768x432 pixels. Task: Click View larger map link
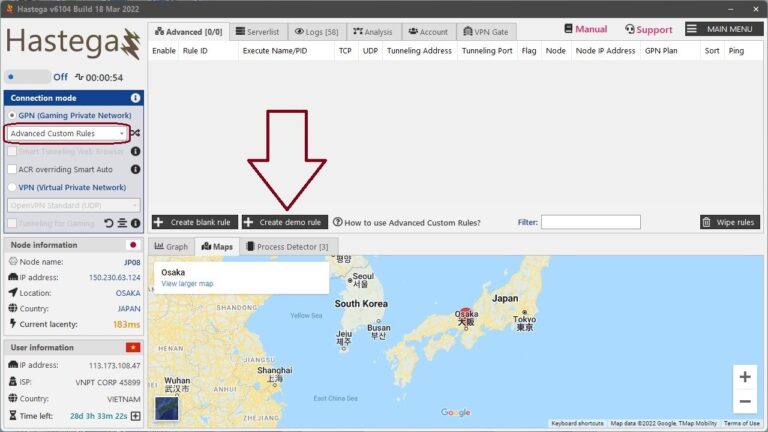pyautogui.click(x=187, y=284)
